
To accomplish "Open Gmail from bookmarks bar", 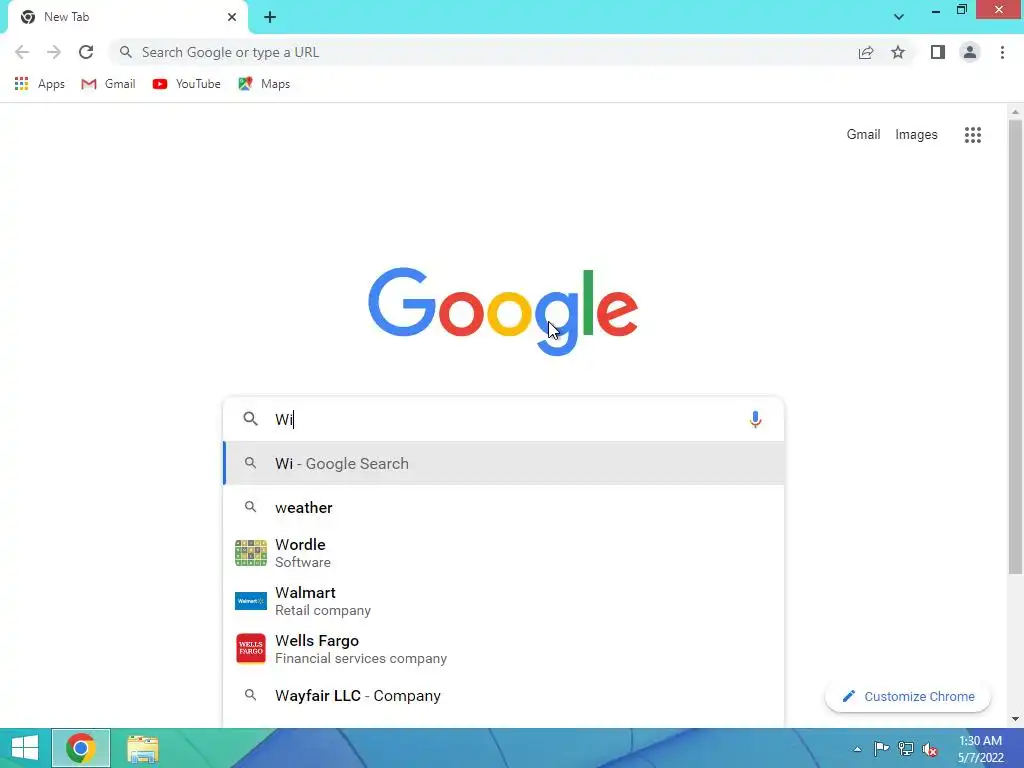I will pos(108,84).
